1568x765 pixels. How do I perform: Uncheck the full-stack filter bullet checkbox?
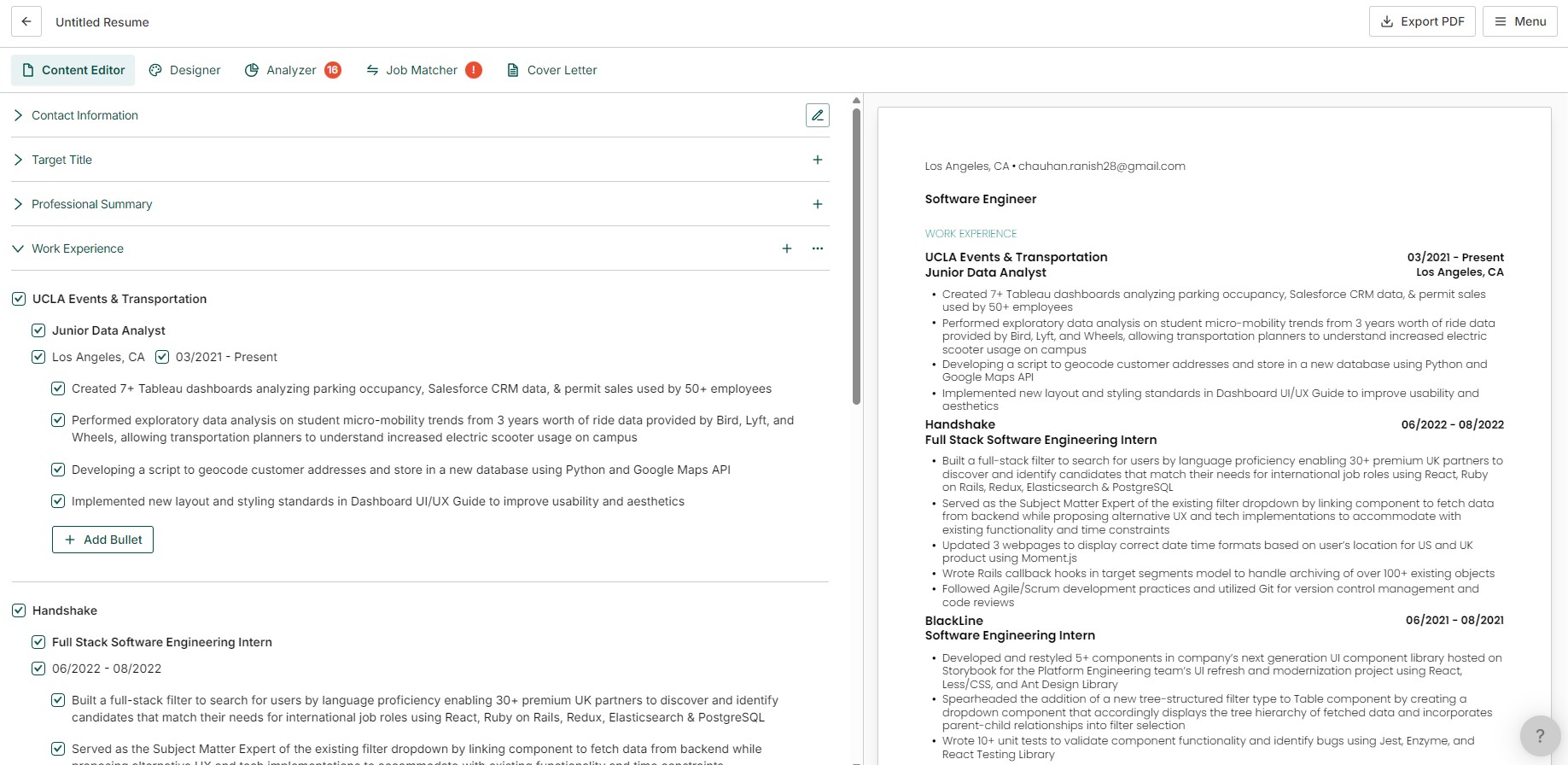point(58,700)
